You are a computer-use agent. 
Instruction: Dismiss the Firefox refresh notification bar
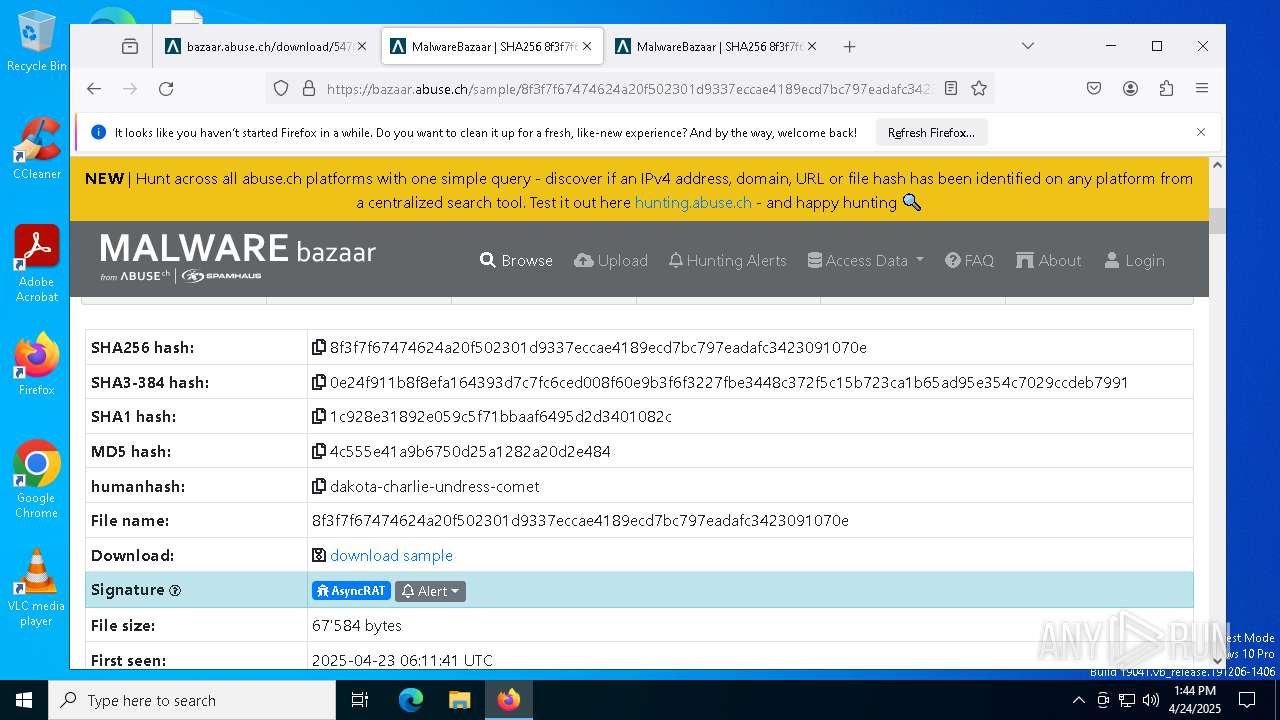(x=1201, y=132)
